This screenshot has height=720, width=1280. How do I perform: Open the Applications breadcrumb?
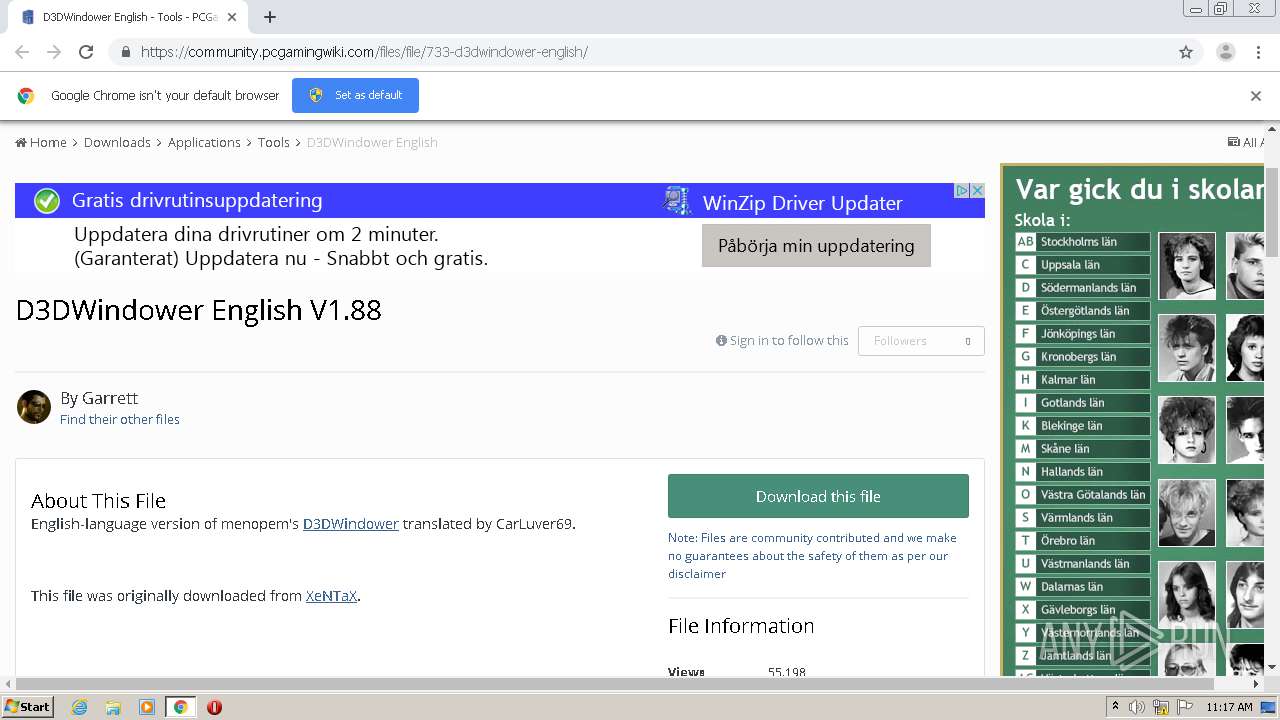pos(204,143)
